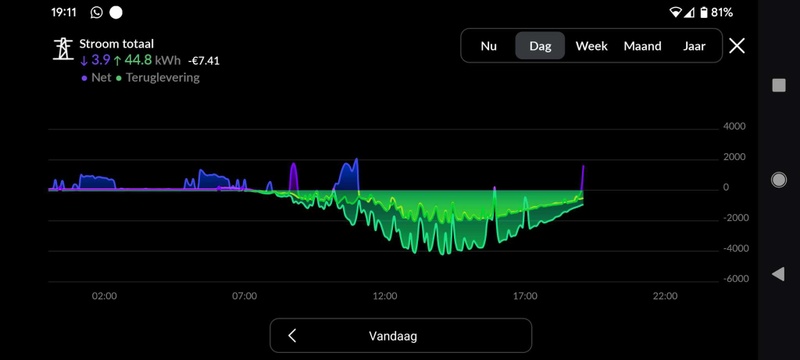Tap the Android back triangle button
Screen dimensions: 800x360
[x=778, y=274]
